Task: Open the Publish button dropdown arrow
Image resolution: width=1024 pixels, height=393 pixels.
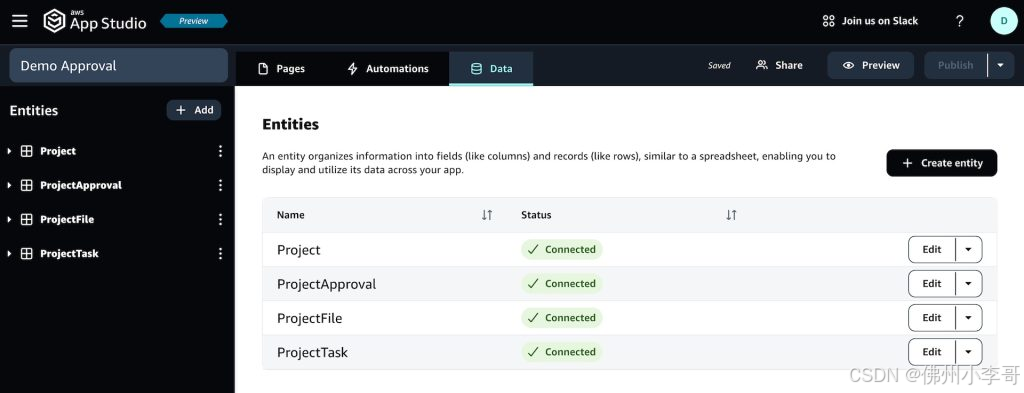Action: point(1000,65)
